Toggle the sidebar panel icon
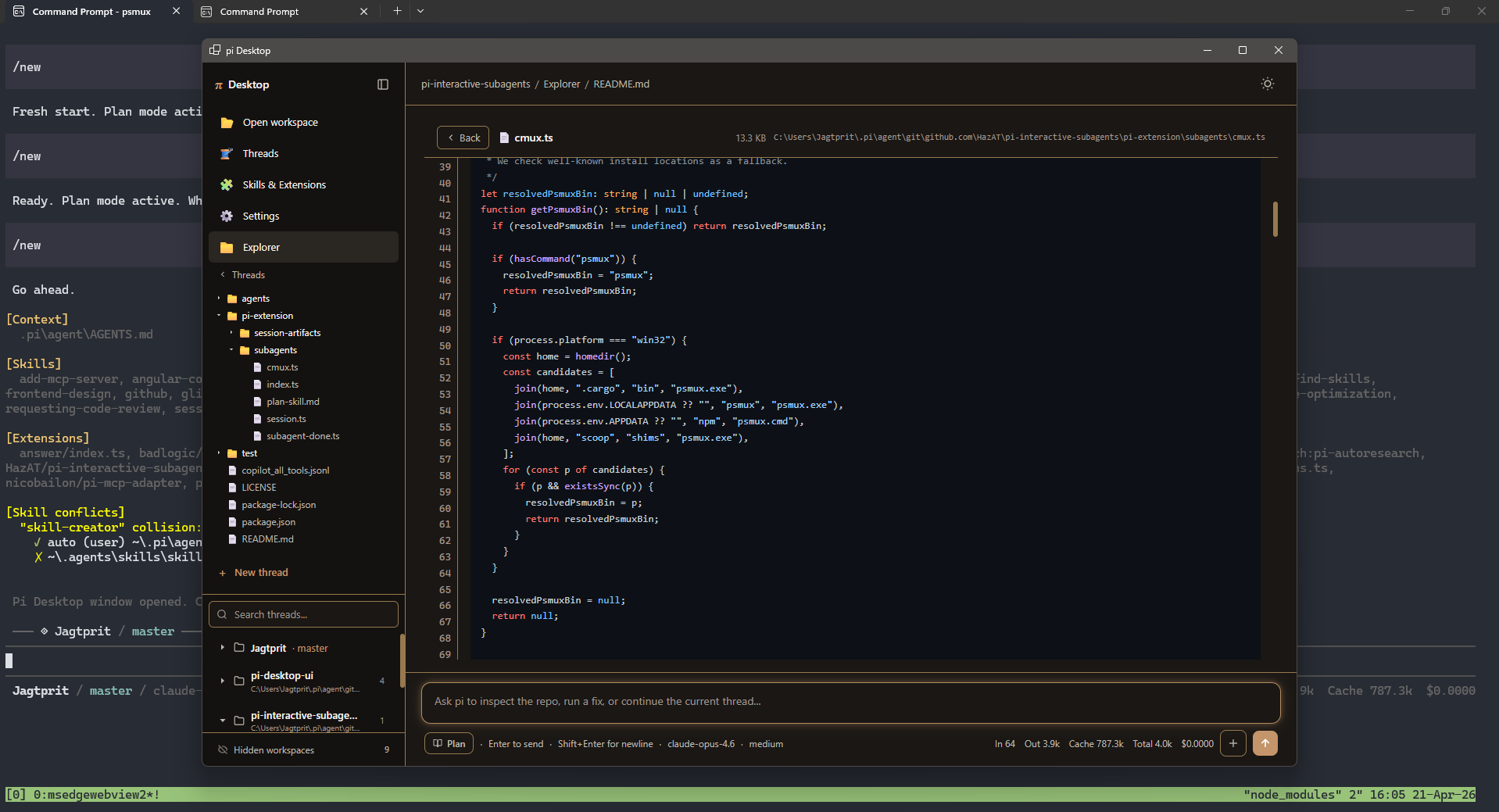 (x=383, y=84)
